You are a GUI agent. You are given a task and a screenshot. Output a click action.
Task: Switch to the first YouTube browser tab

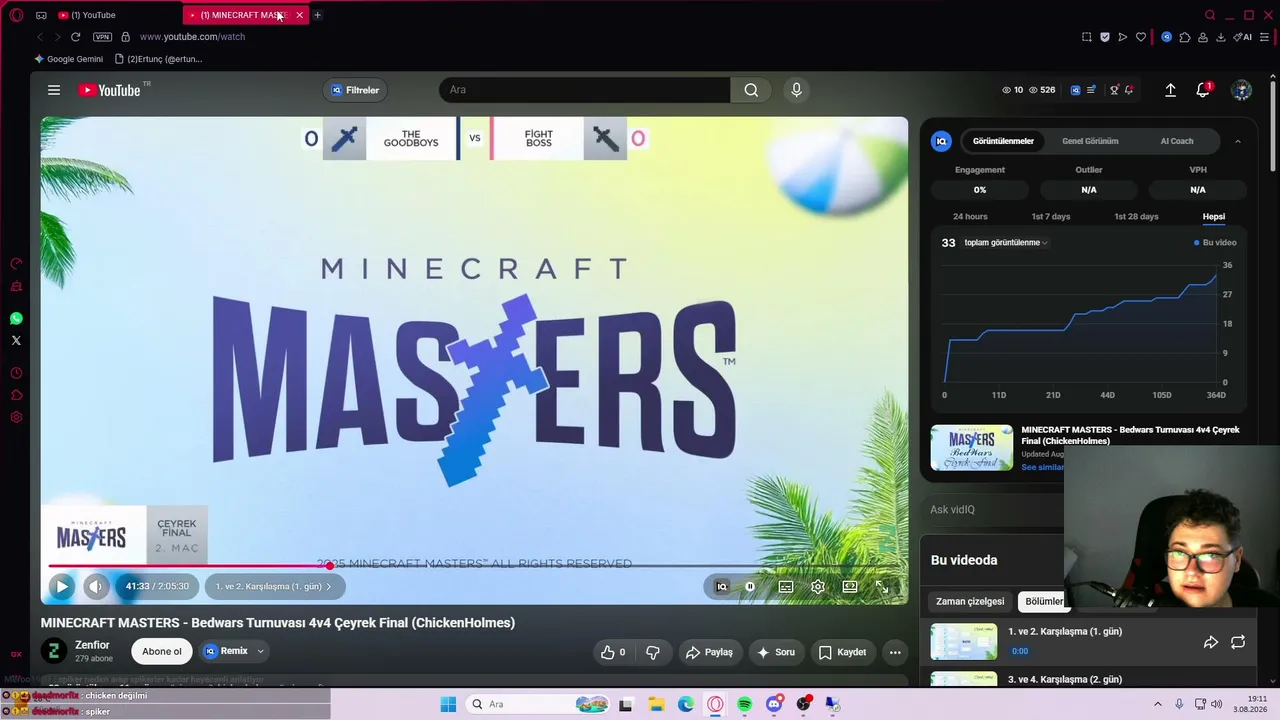tap(114, 15)
